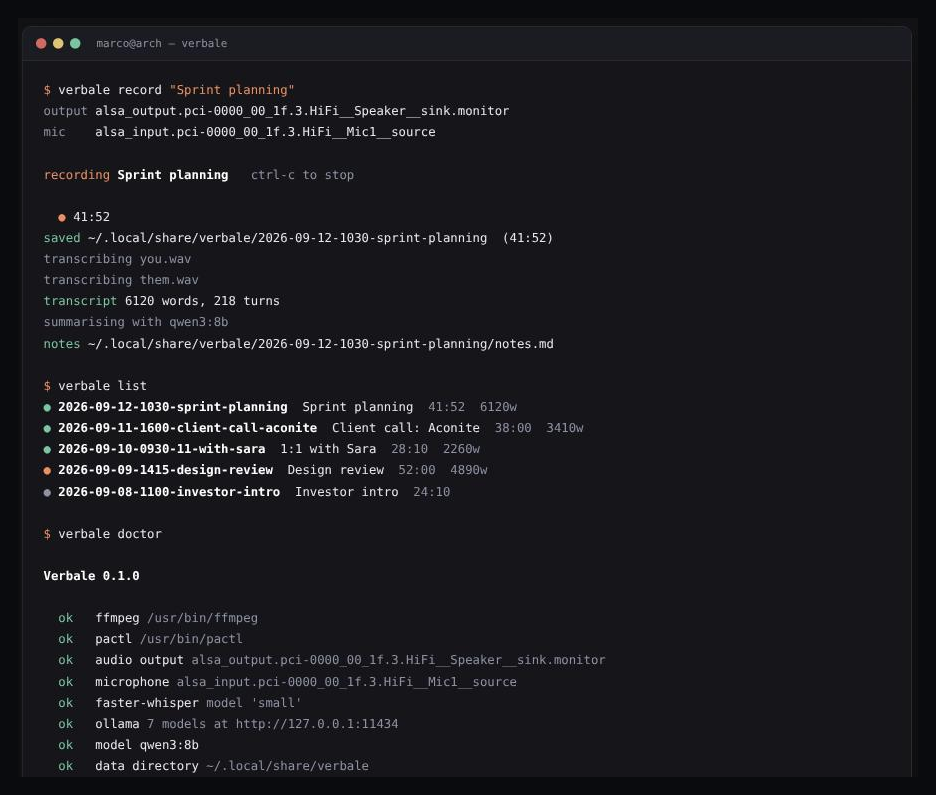Image resolution: width=936 pixels, height=795 pixels.
Task: Click the 'ok' status beside pactl
Action: [66, 639]
